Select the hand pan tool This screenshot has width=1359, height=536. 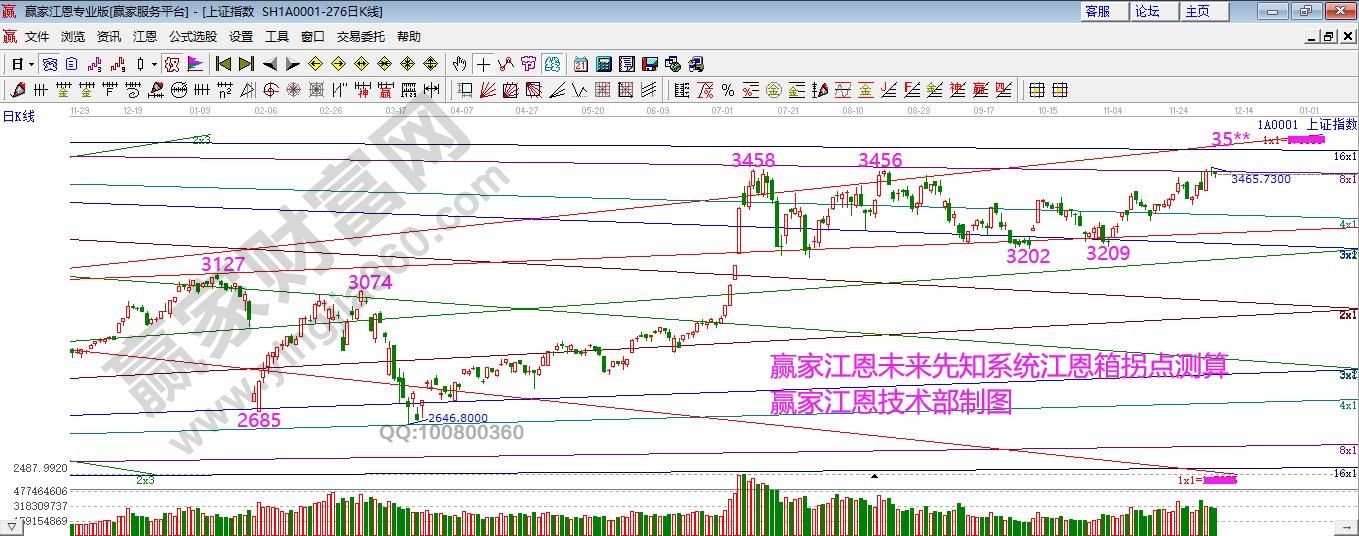(x=459, y=64)
